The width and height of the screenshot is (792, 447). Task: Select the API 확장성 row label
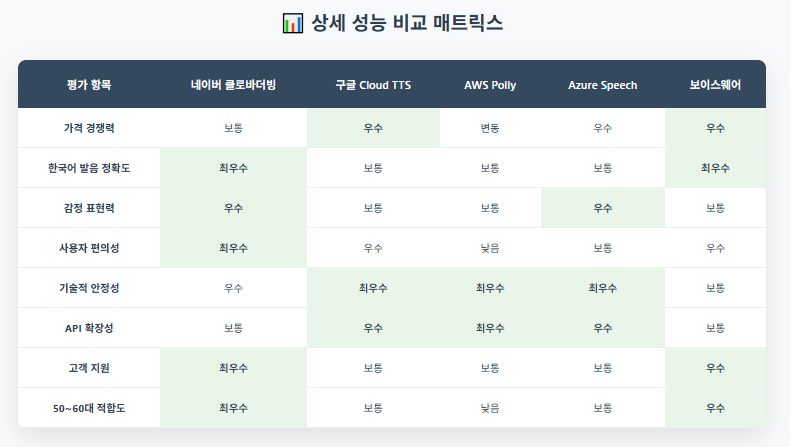pyautogui.click(x=89, y=328)
